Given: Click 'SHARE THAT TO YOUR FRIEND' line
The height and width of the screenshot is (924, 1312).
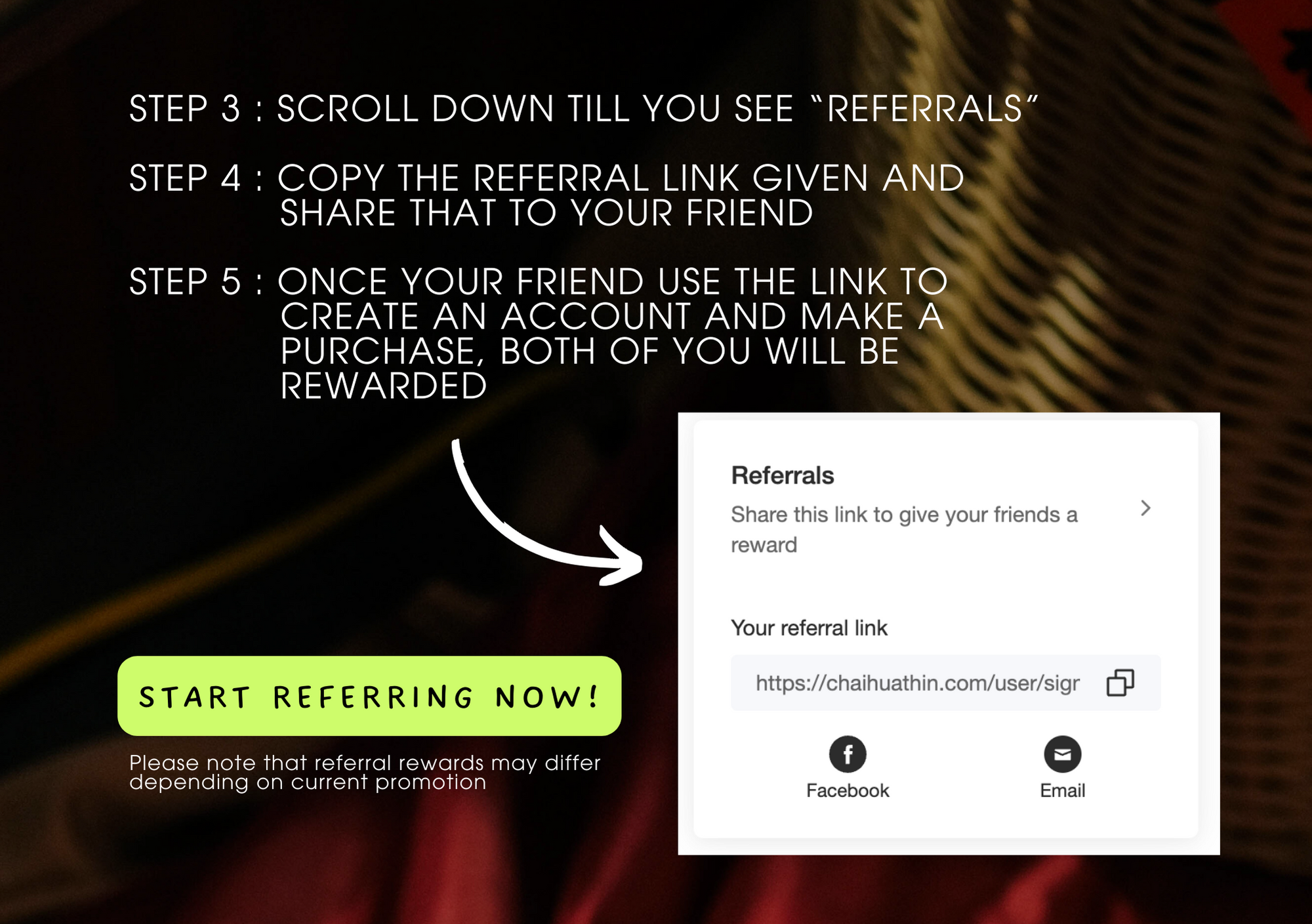Looking at the screenshot, I should 546,213.
